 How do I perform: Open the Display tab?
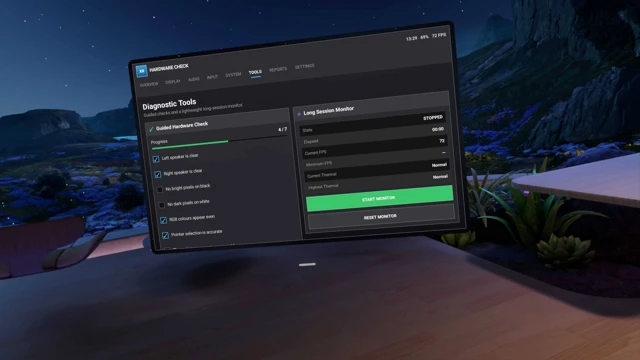(x=173, y=82)
